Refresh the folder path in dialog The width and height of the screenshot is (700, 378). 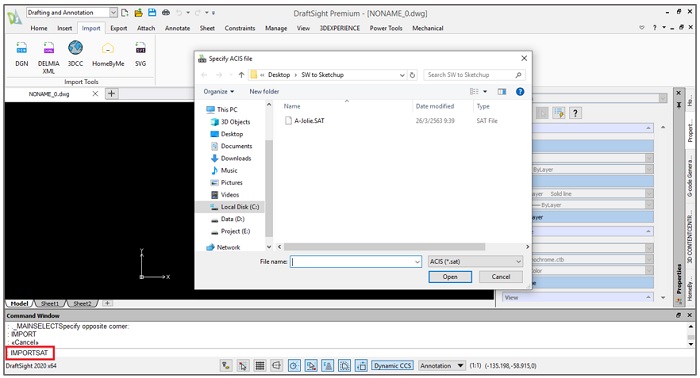412,75
